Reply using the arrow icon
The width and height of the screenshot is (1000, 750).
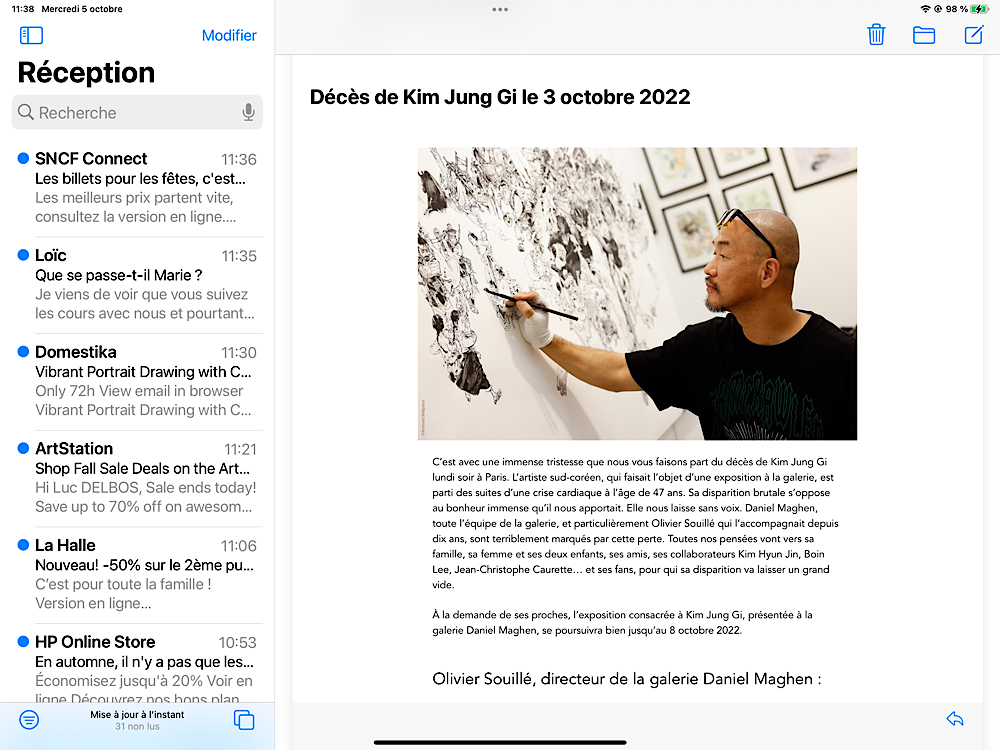tap(955, 719)
